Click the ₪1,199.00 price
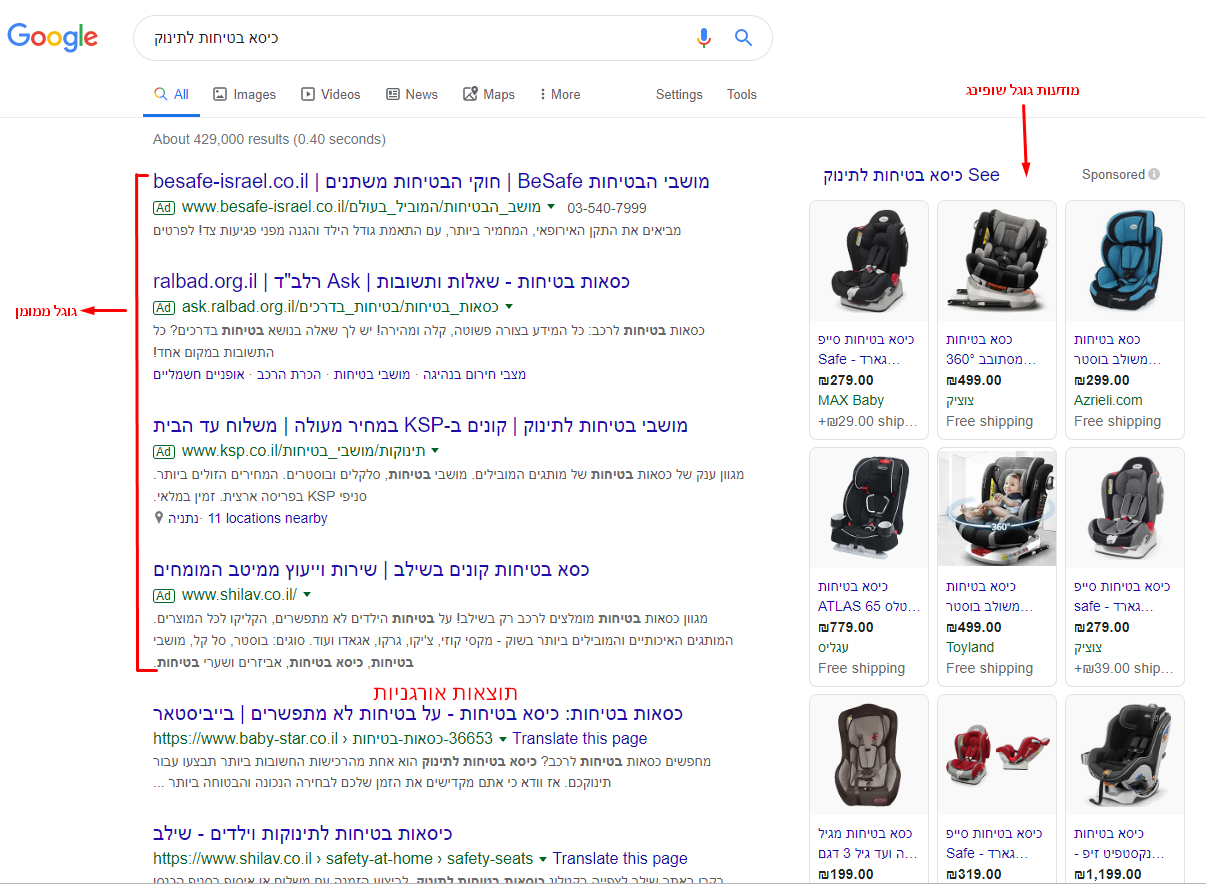 (x=1109, y=874)
